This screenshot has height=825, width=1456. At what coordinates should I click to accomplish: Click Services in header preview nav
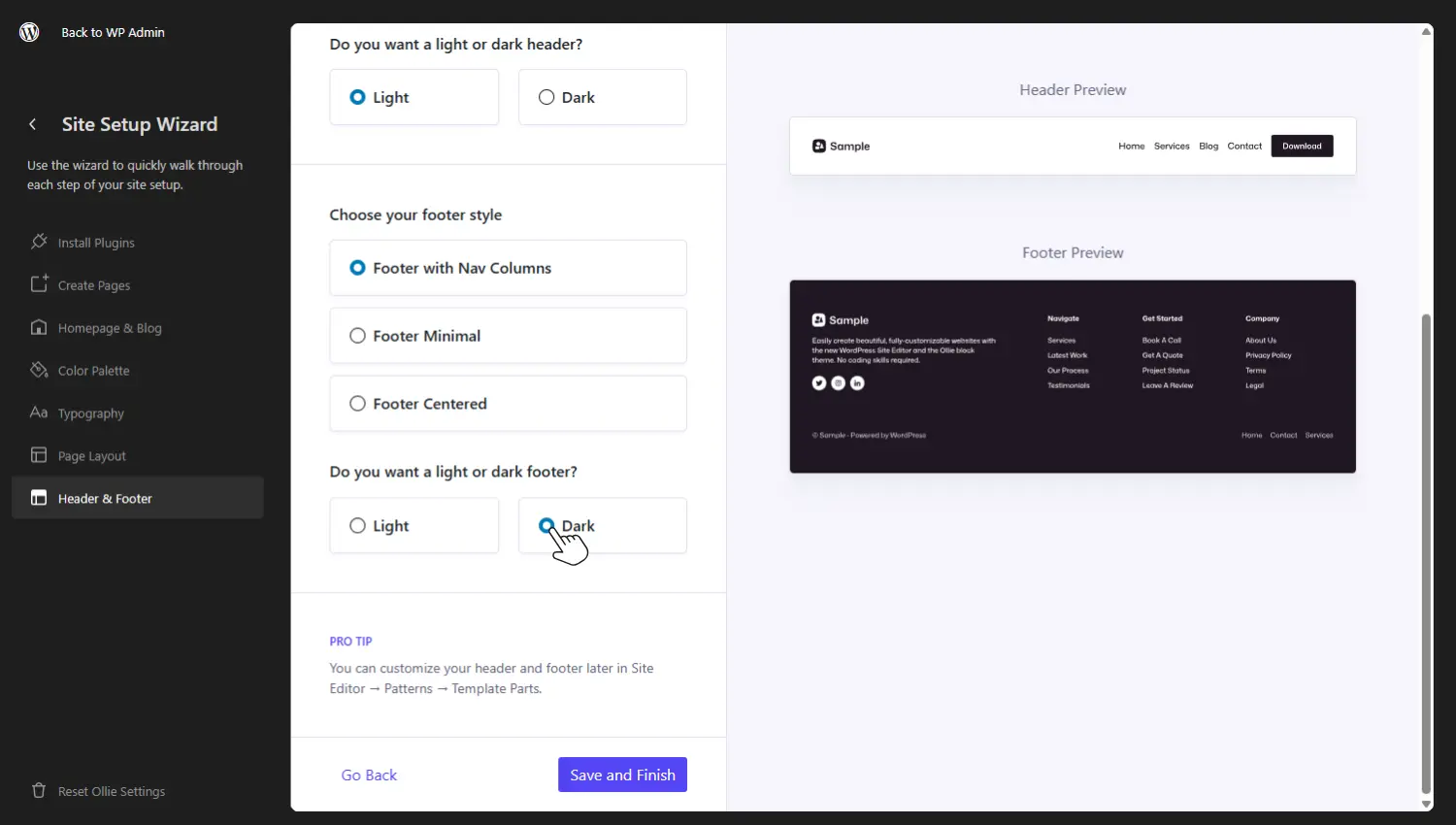point(1172,146)
